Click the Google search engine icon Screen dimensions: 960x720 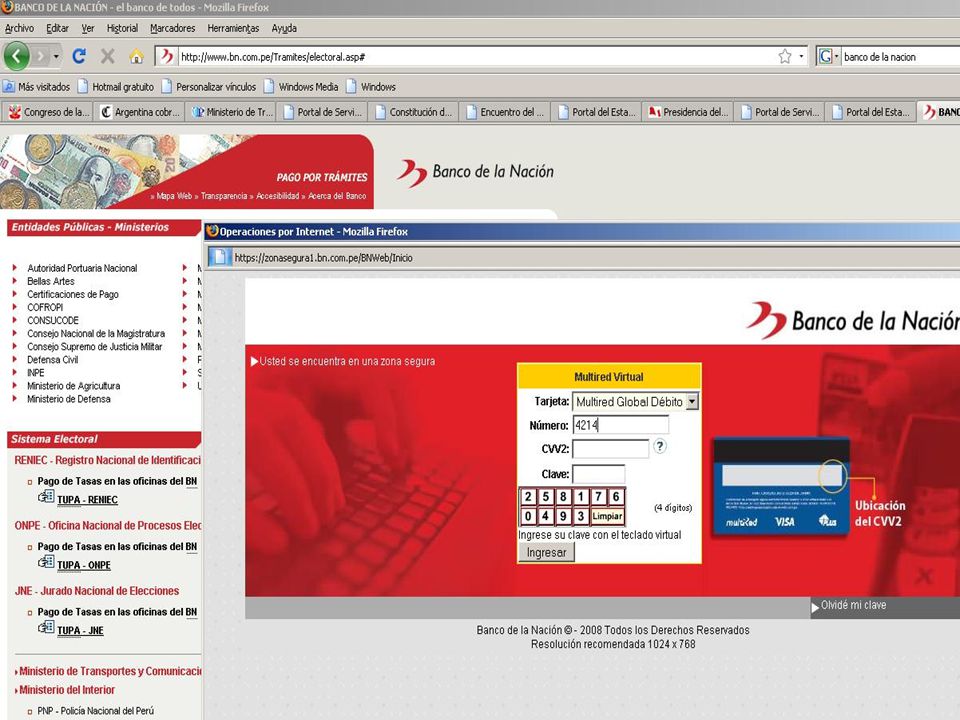point(825,56)
